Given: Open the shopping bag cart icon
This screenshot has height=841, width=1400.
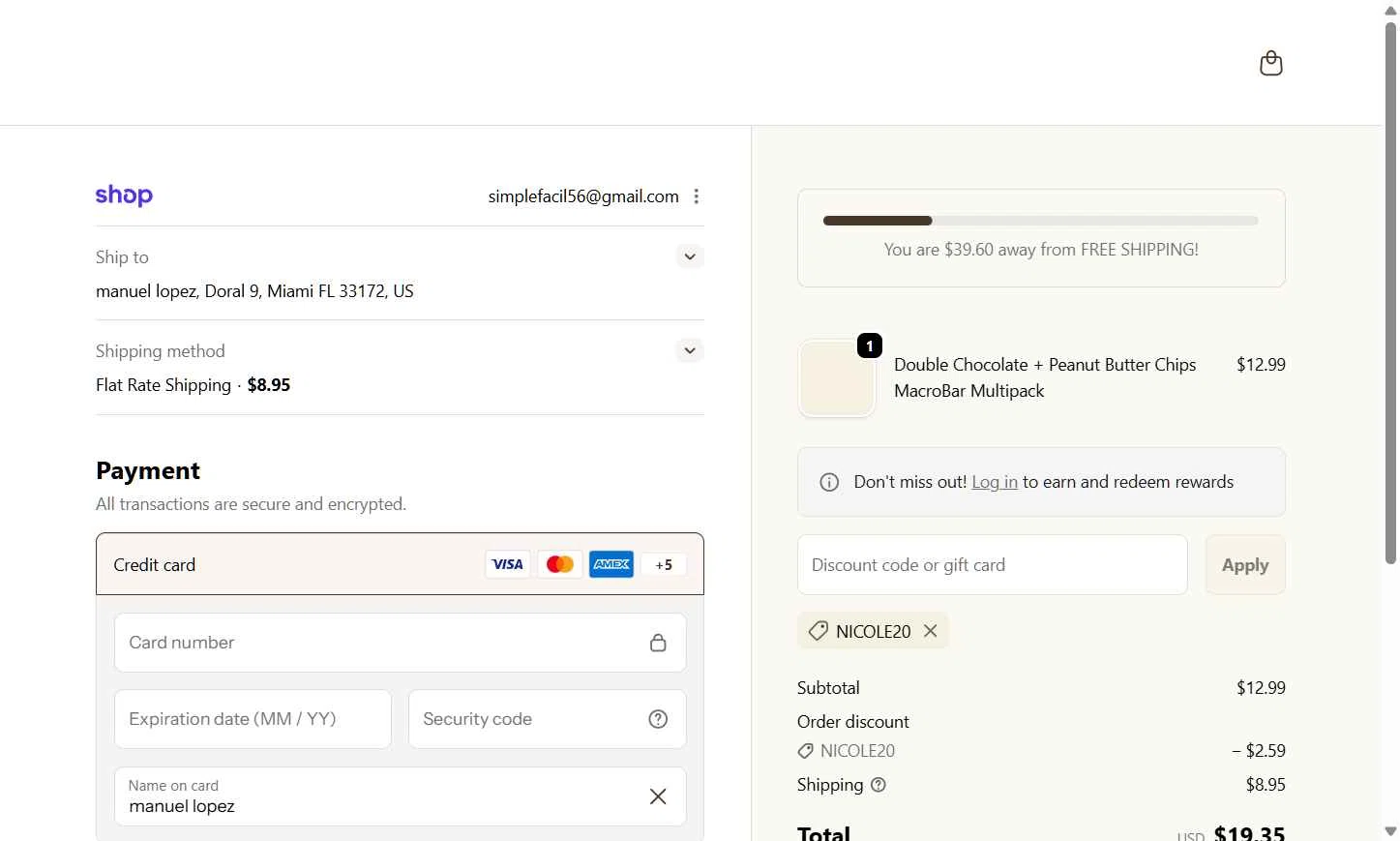Looking at the screenshot, I should (x=1270, y=63).
